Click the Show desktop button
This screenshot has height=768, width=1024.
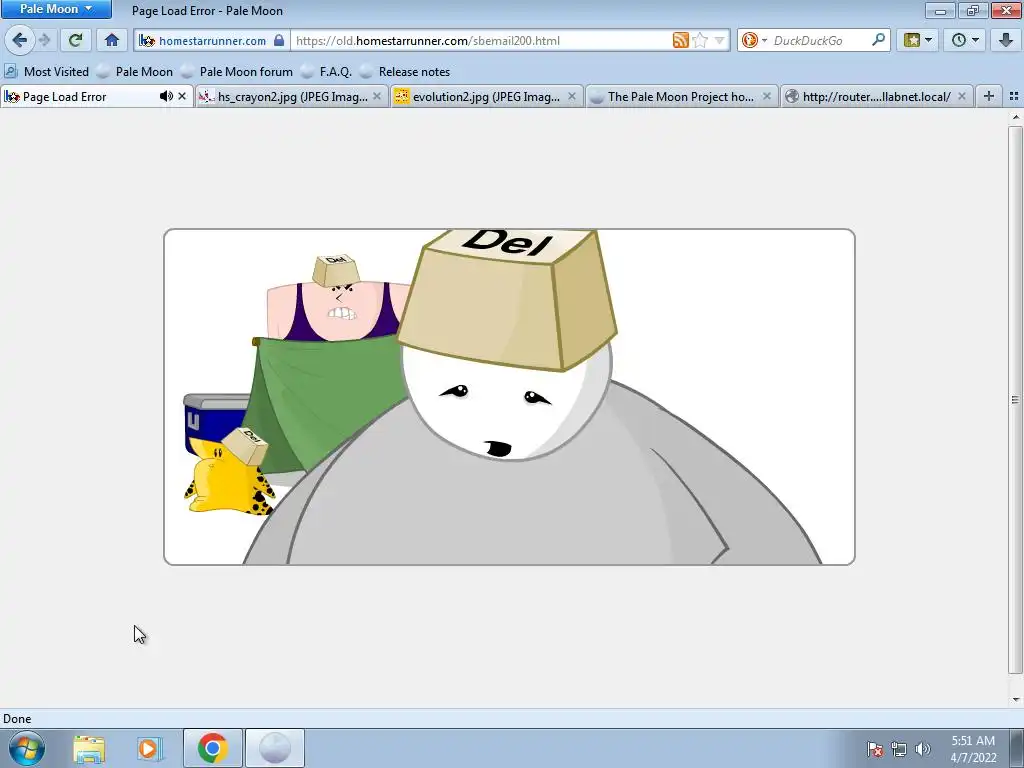[1017, 748]
